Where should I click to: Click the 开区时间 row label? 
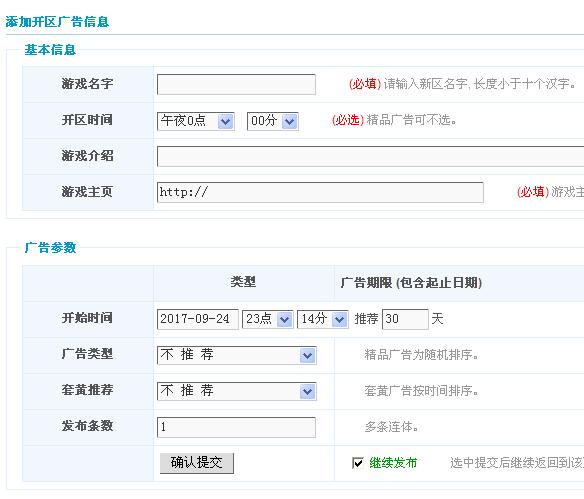[87, 120]
